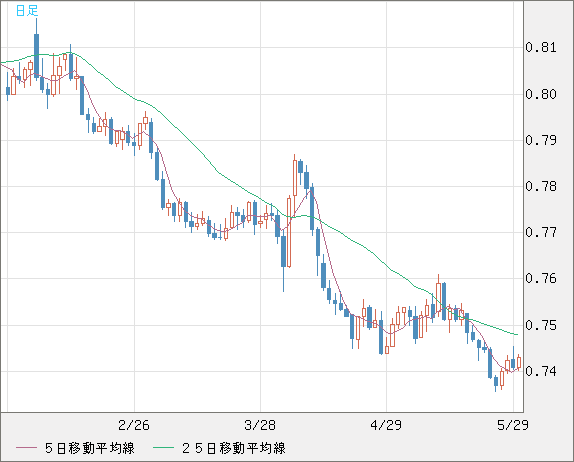Click the 日足 chart label
This screenshot has width=574, height=462.
tap(27, 10)
